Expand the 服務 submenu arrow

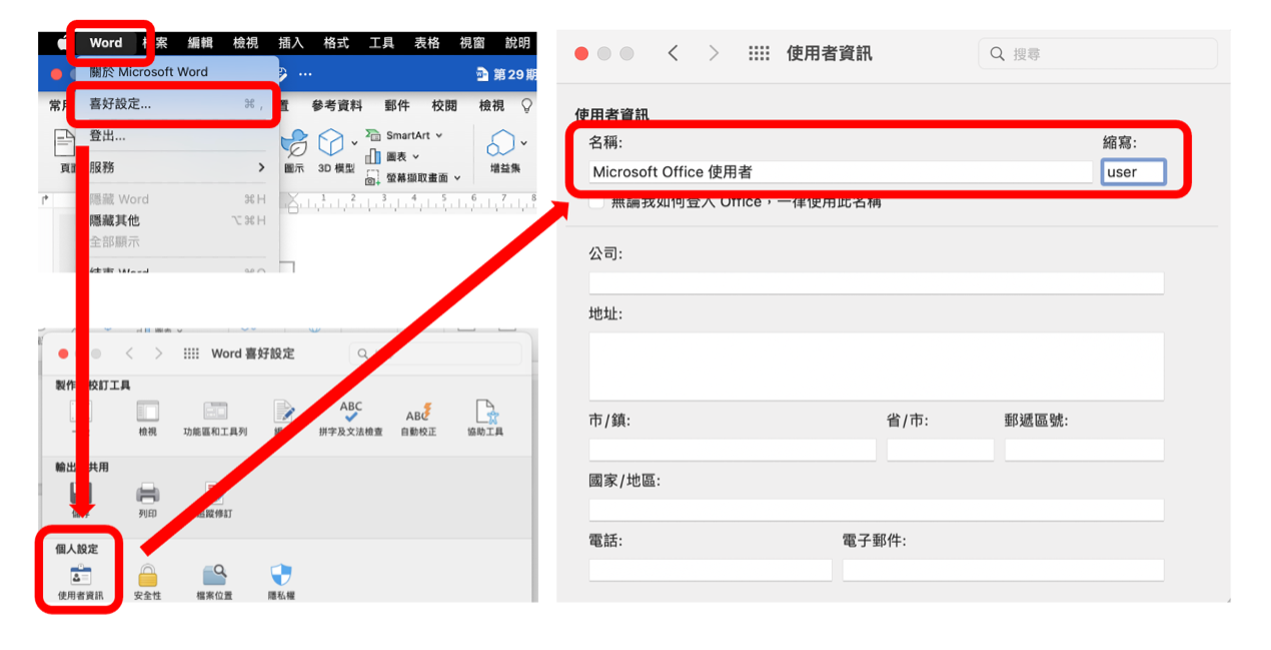(261, 167)
